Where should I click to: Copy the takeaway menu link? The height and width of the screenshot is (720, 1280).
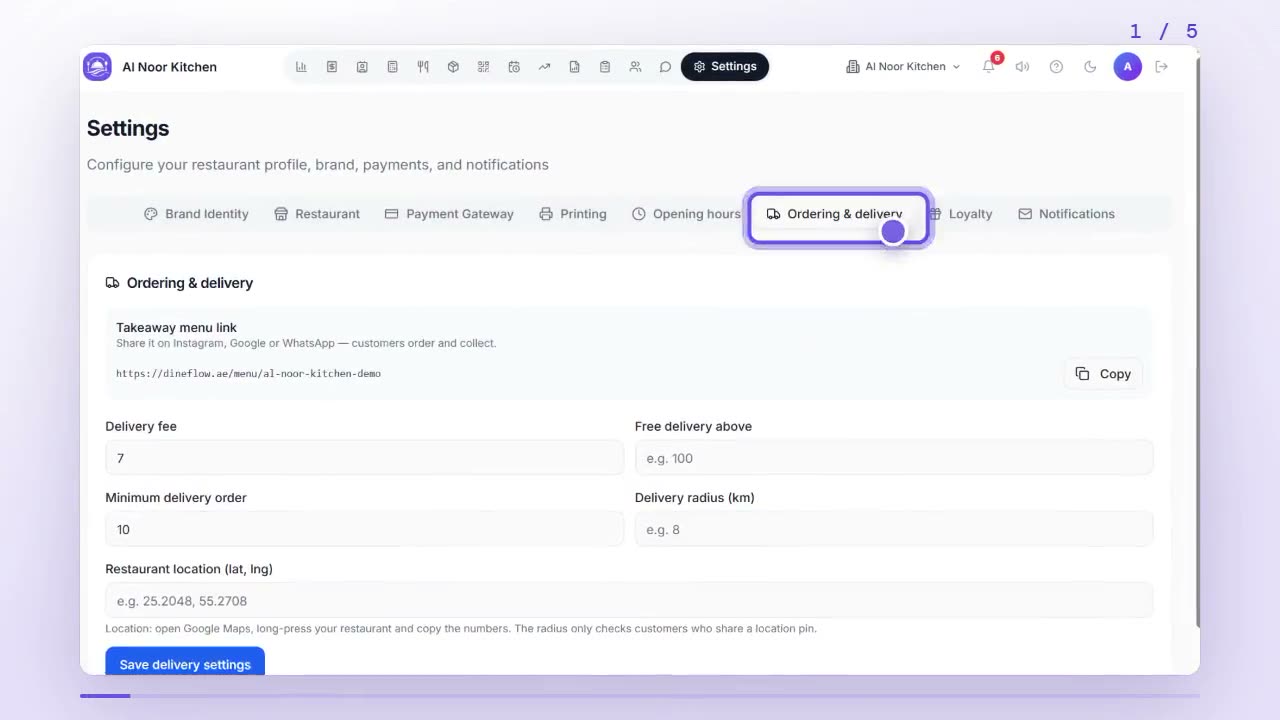[1103, 374]
